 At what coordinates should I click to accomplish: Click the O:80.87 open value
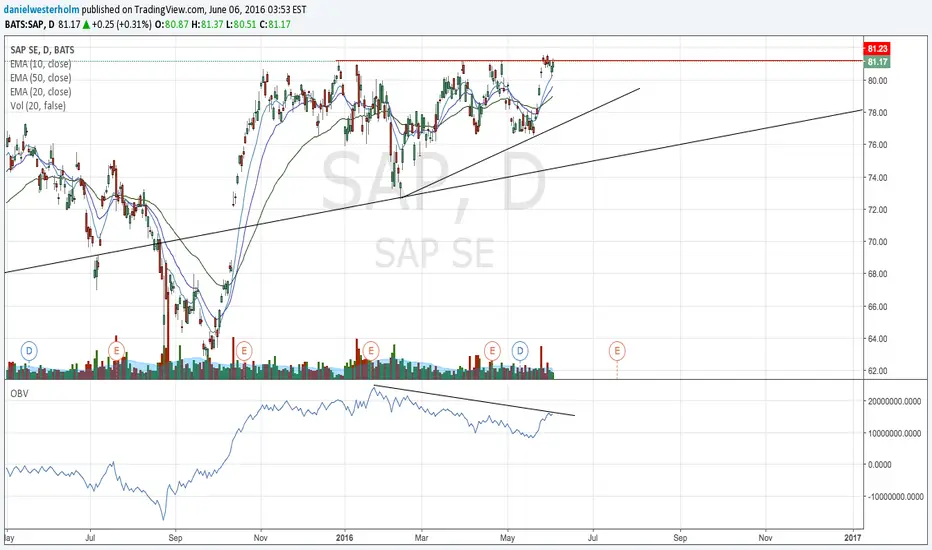pyautogui.click(x=172, y=24)
